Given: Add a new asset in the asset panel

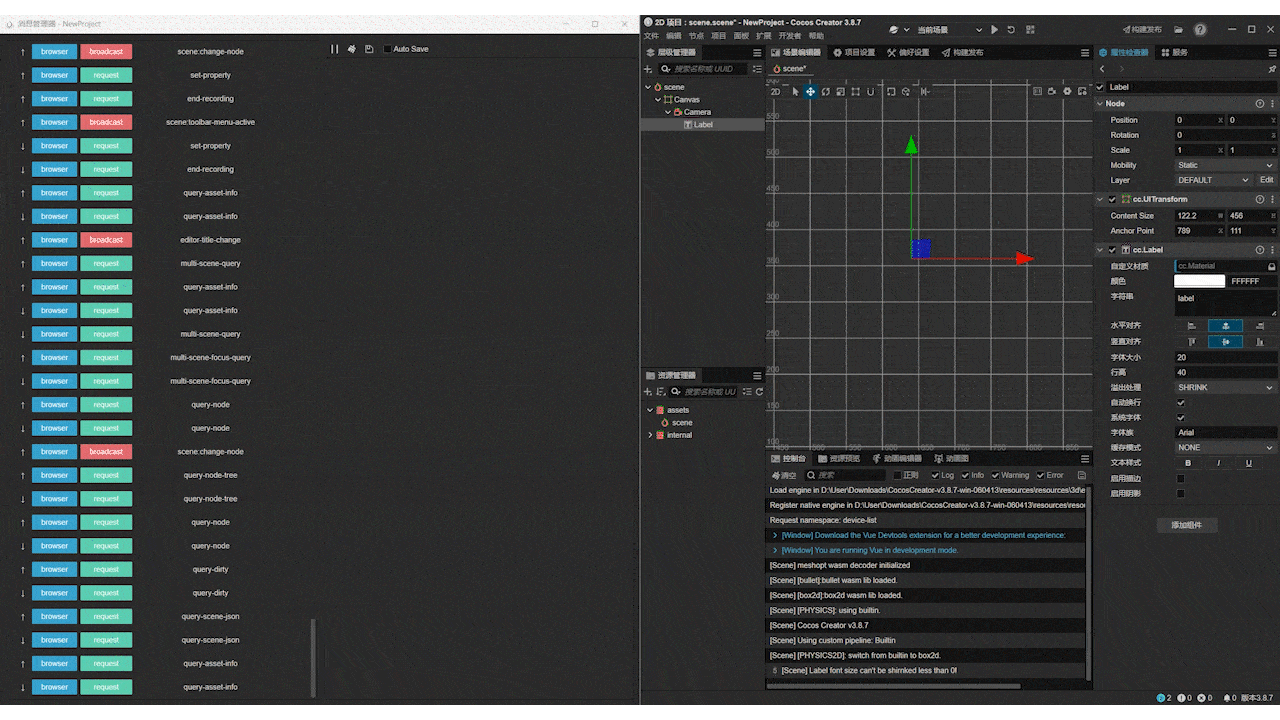Looking at the screenshot, I should (x=648, y=392).
